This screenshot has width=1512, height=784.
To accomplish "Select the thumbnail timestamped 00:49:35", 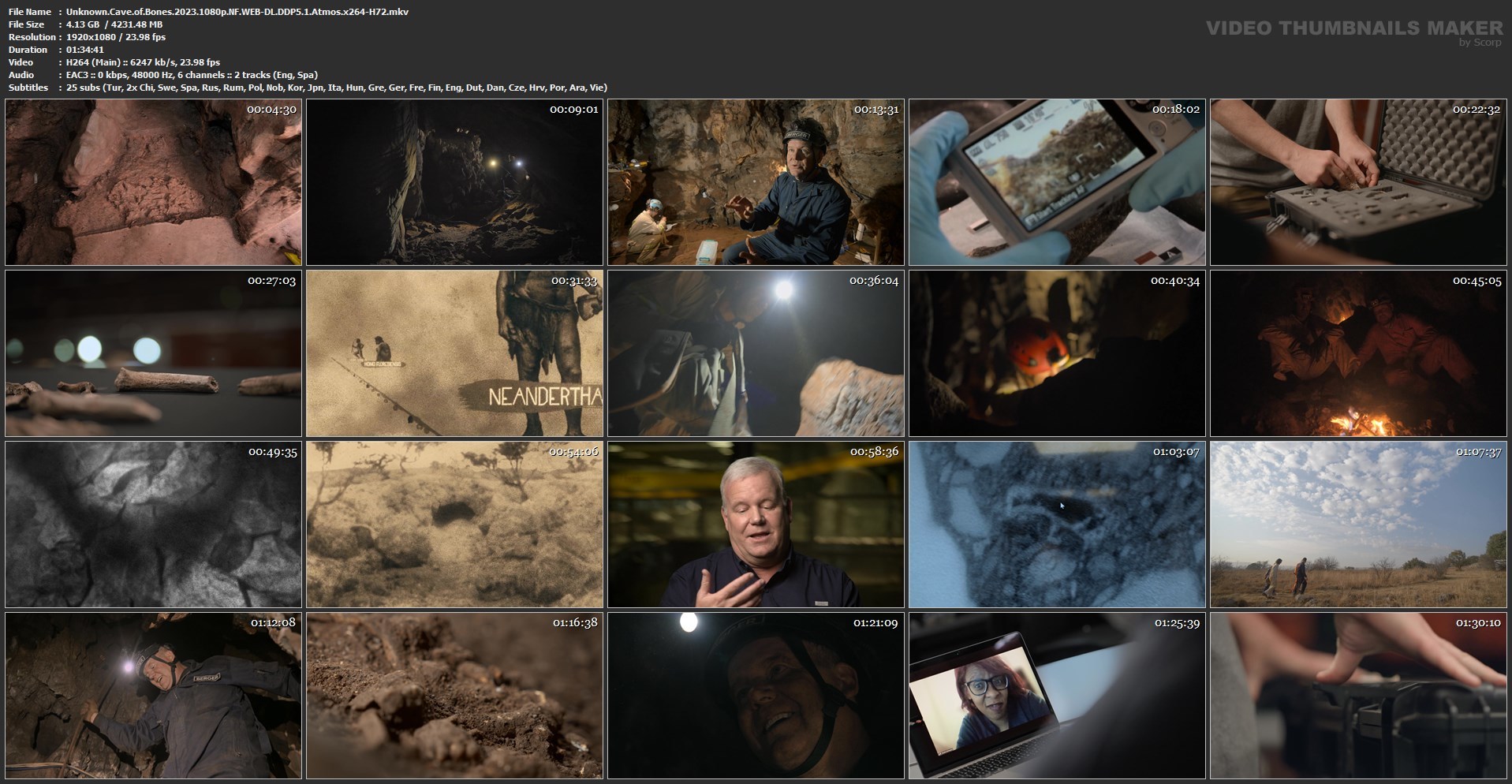I will (x=153, y=525).
